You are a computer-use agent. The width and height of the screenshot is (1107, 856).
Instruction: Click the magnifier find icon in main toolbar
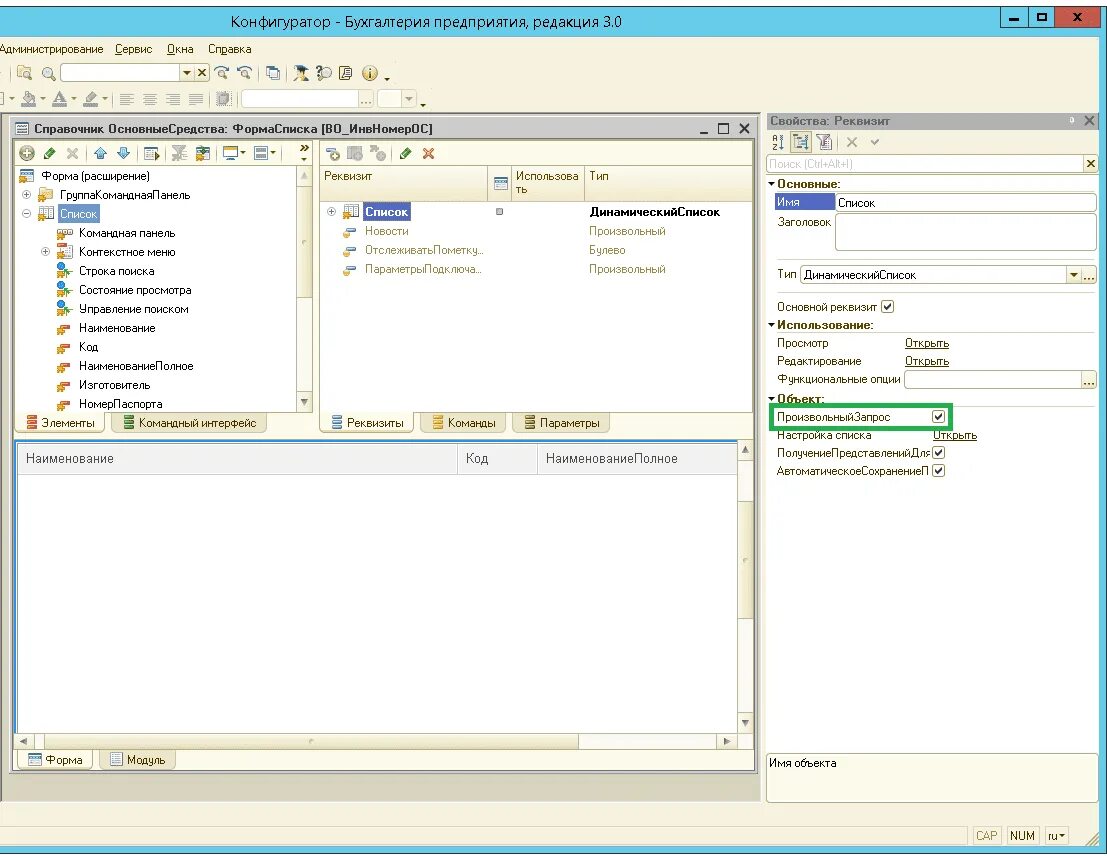[48, 73]
